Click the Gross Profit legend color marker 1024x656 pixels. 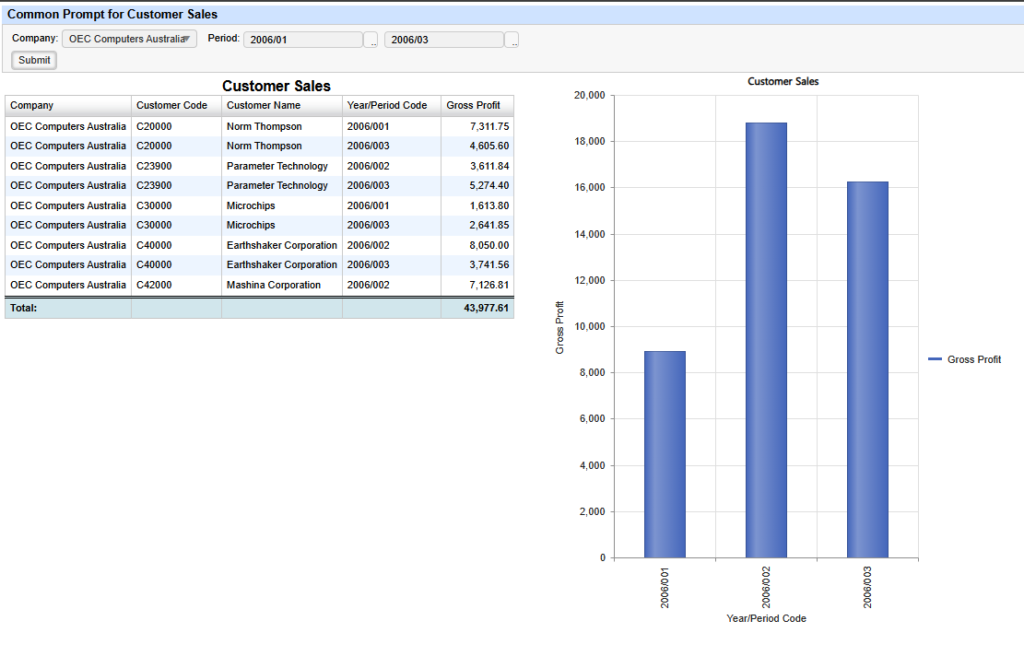[935, 359]
